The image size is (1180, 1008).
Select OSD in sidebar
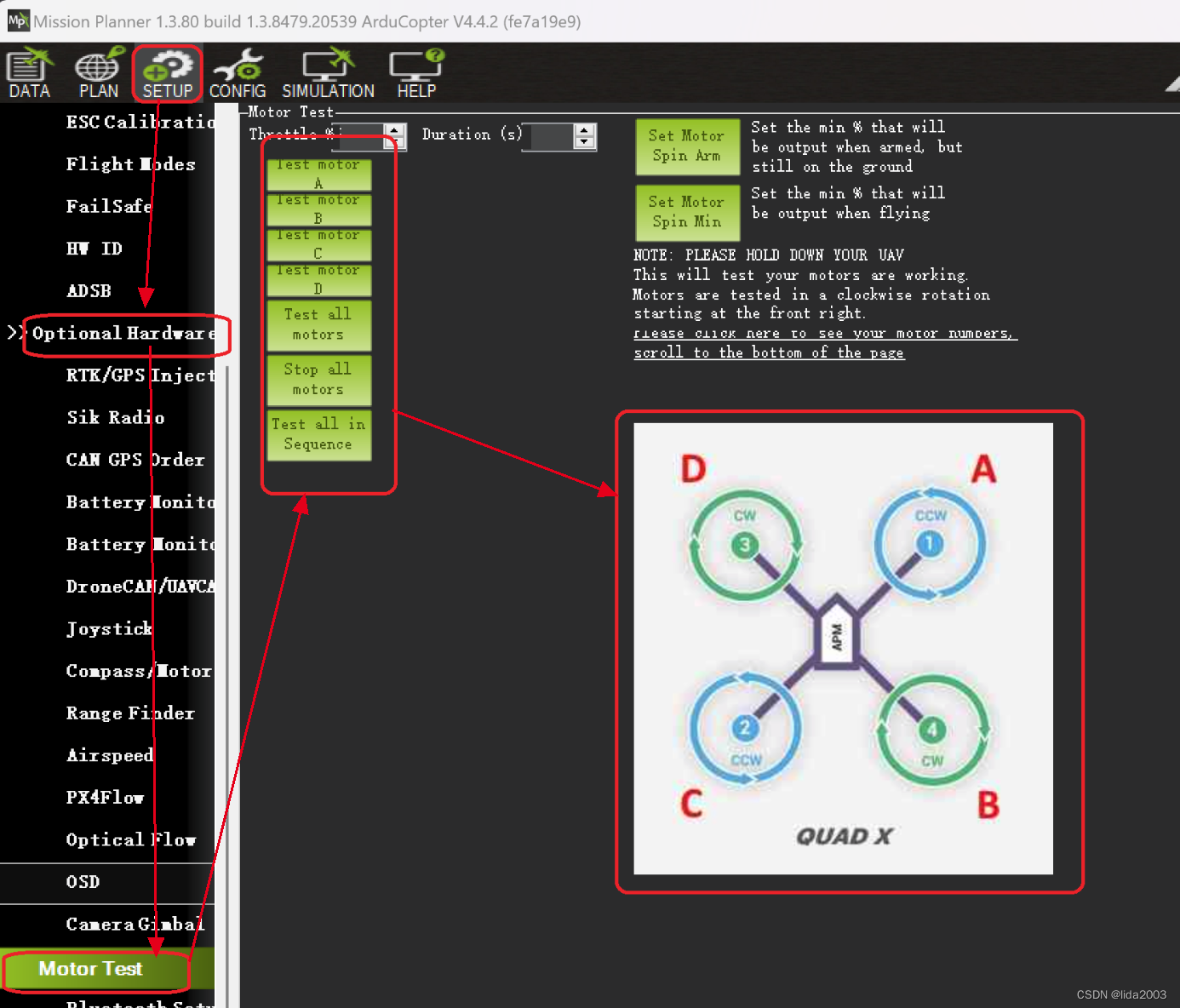83,882
